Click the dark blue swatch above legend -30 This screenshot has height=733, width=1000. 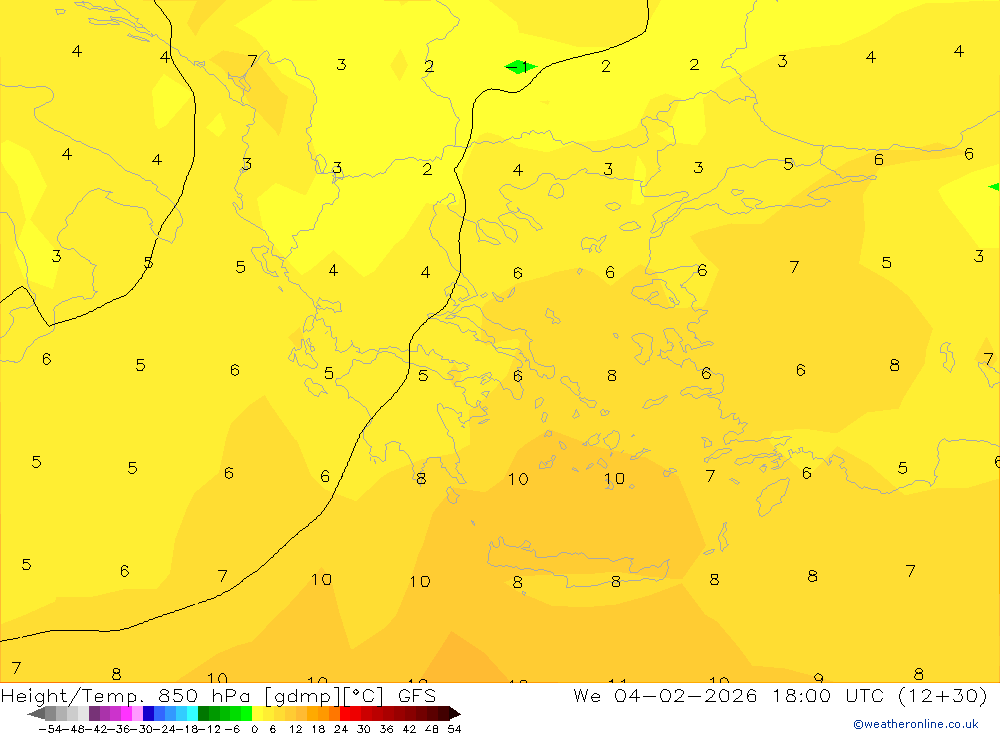pos(149,713)
